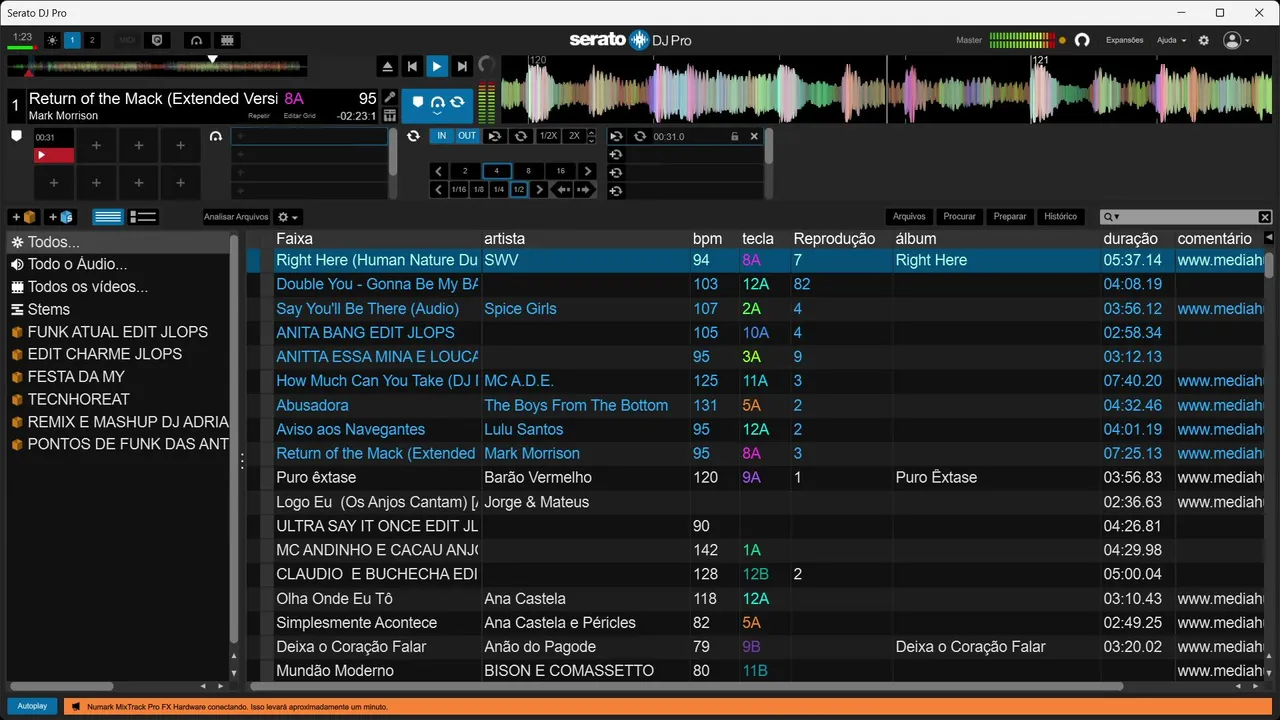Open the headphone cue loops icon
Screen dimensions: 1280x720
click(216, 136)
